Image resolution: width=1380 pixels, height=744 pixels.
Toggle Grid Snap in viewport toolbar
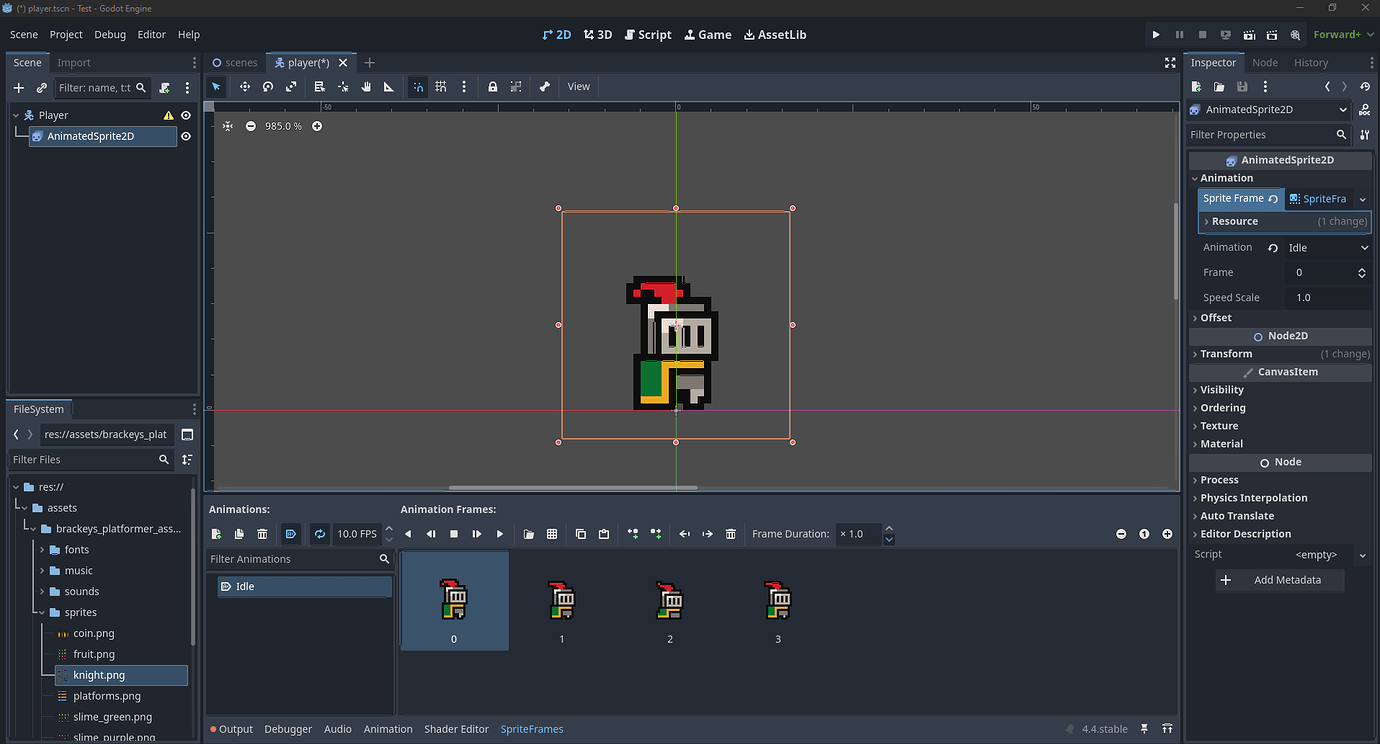coord(441,87)
